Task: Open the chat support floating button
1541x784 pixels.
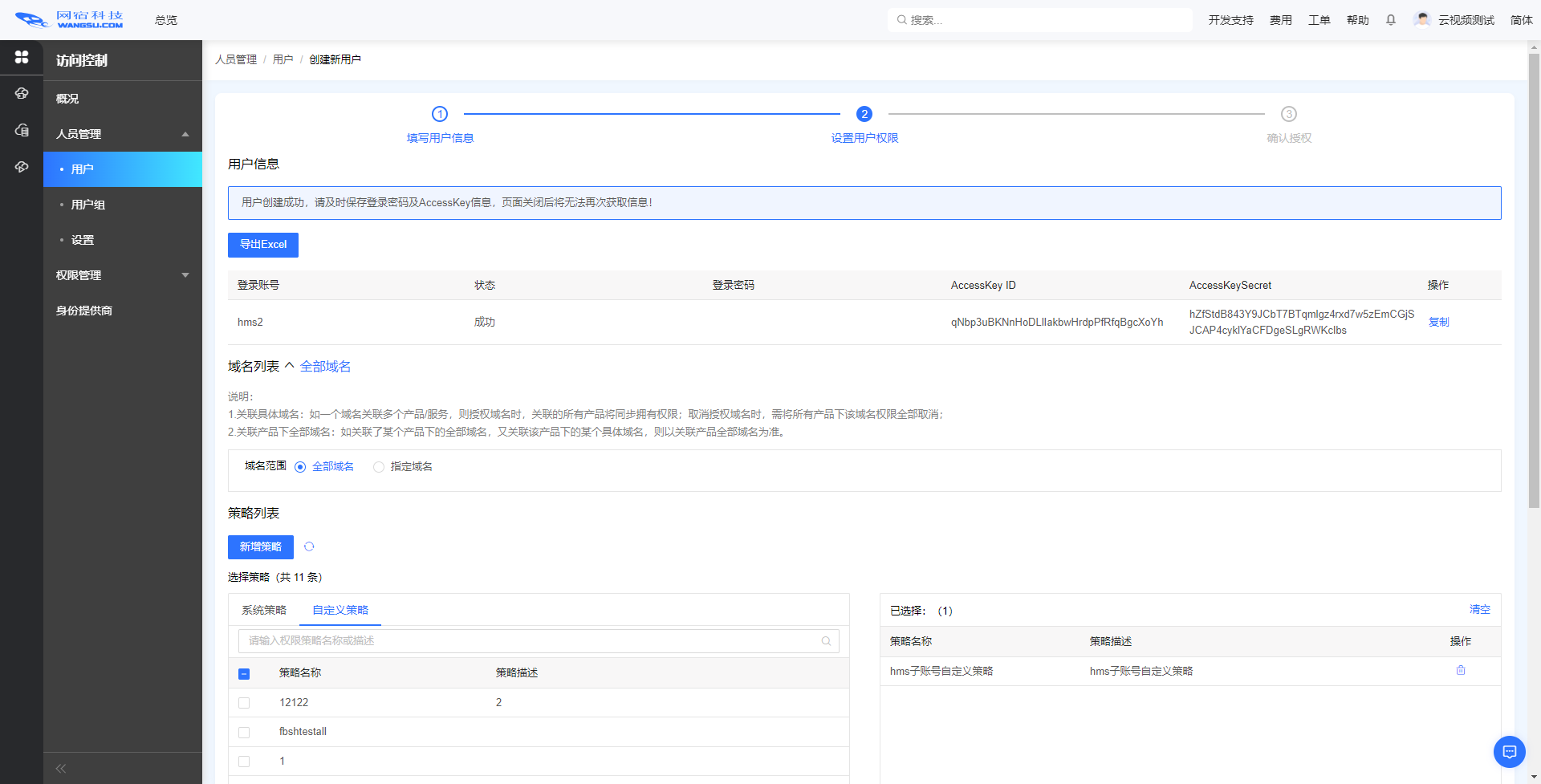Action: [1509, 752]
